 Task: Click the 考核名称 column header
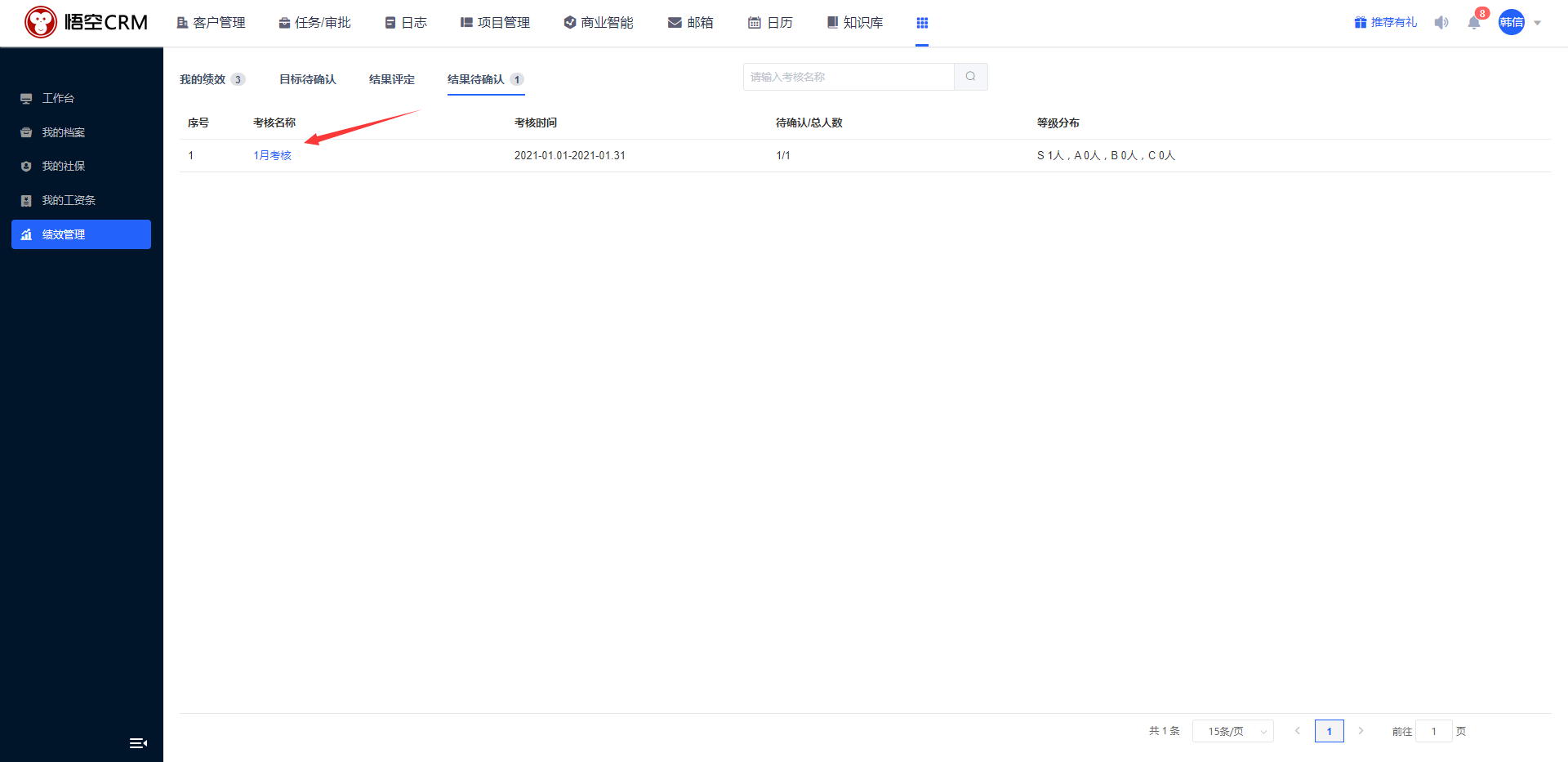click(x=274, y=123)
